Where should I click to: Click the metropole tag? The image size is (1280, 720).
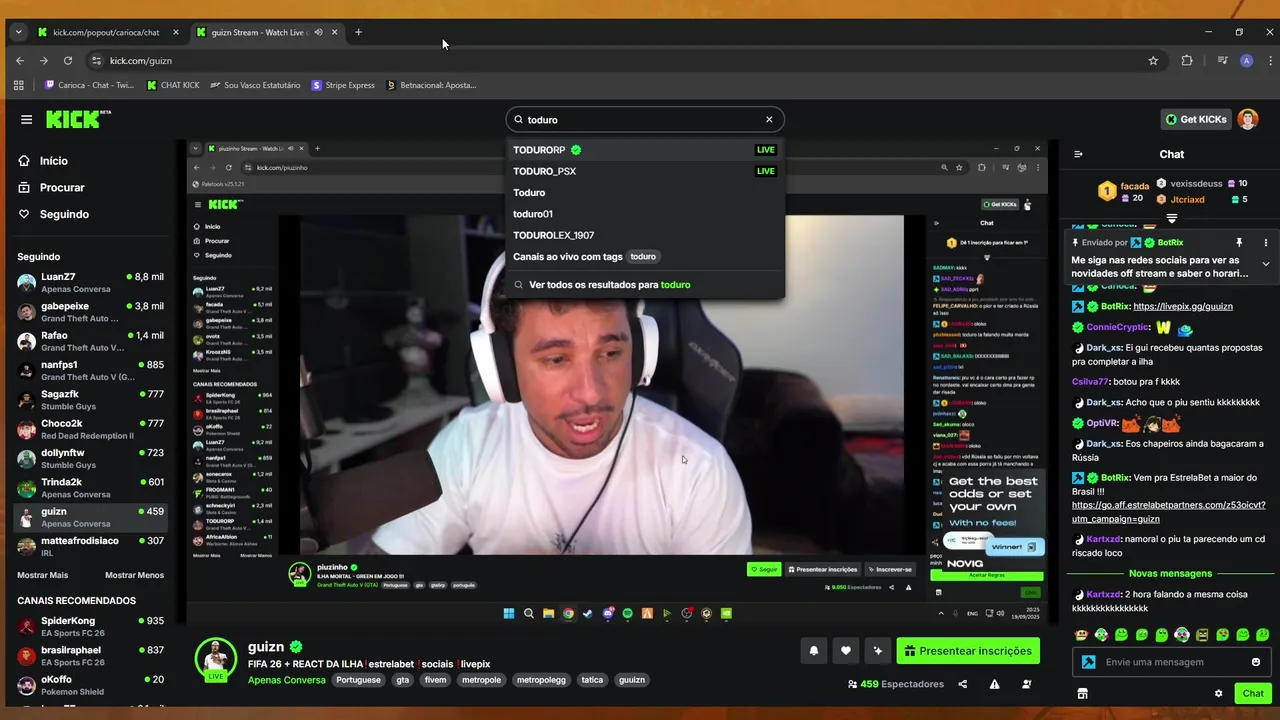coord(481,680)
